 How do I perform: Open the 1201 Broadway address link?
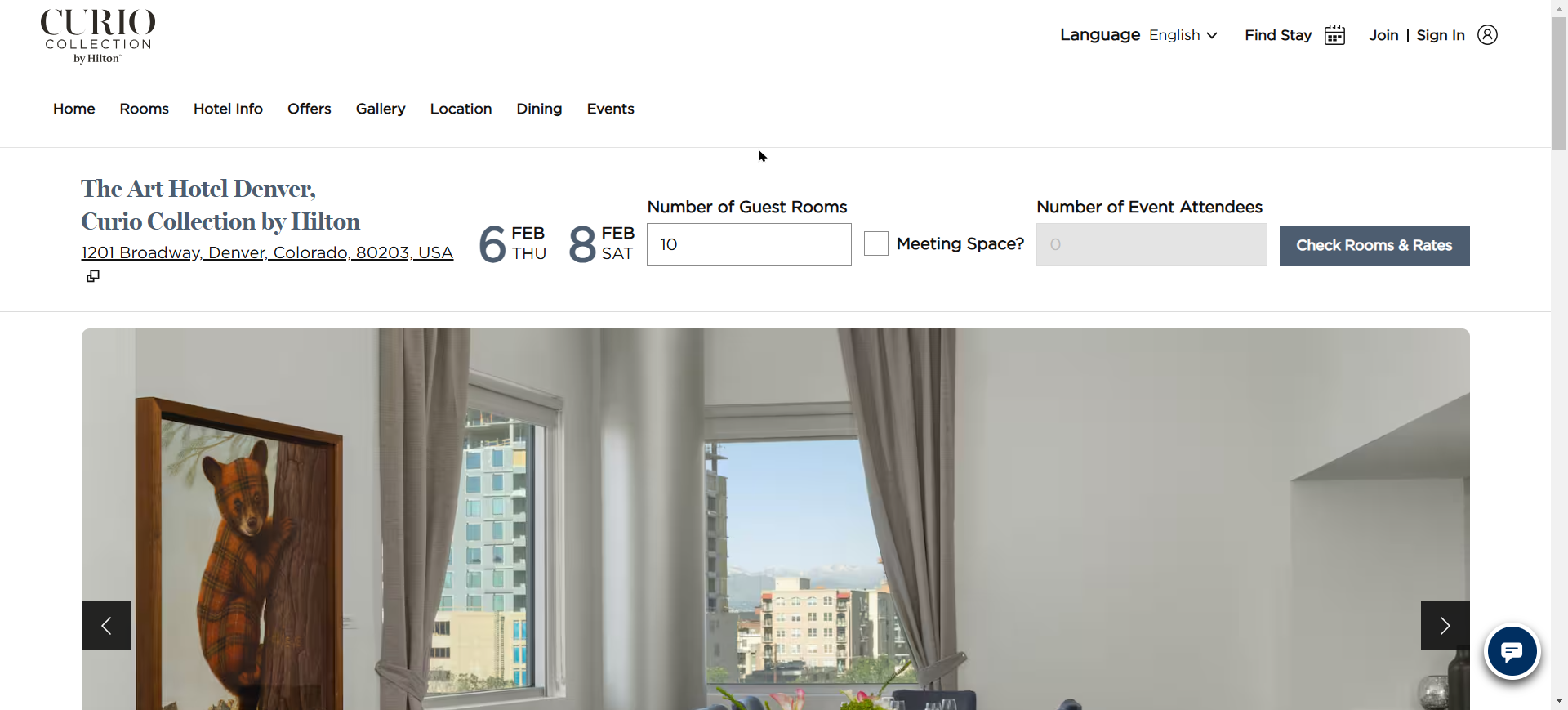click(267, 252)
